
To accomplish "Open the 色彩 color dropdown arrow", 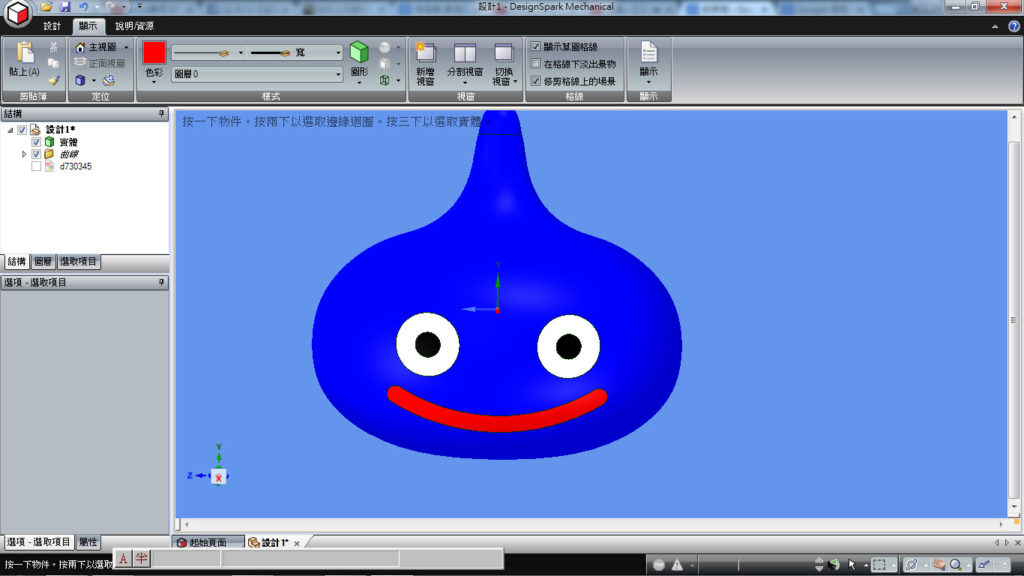I will [154, 82].
